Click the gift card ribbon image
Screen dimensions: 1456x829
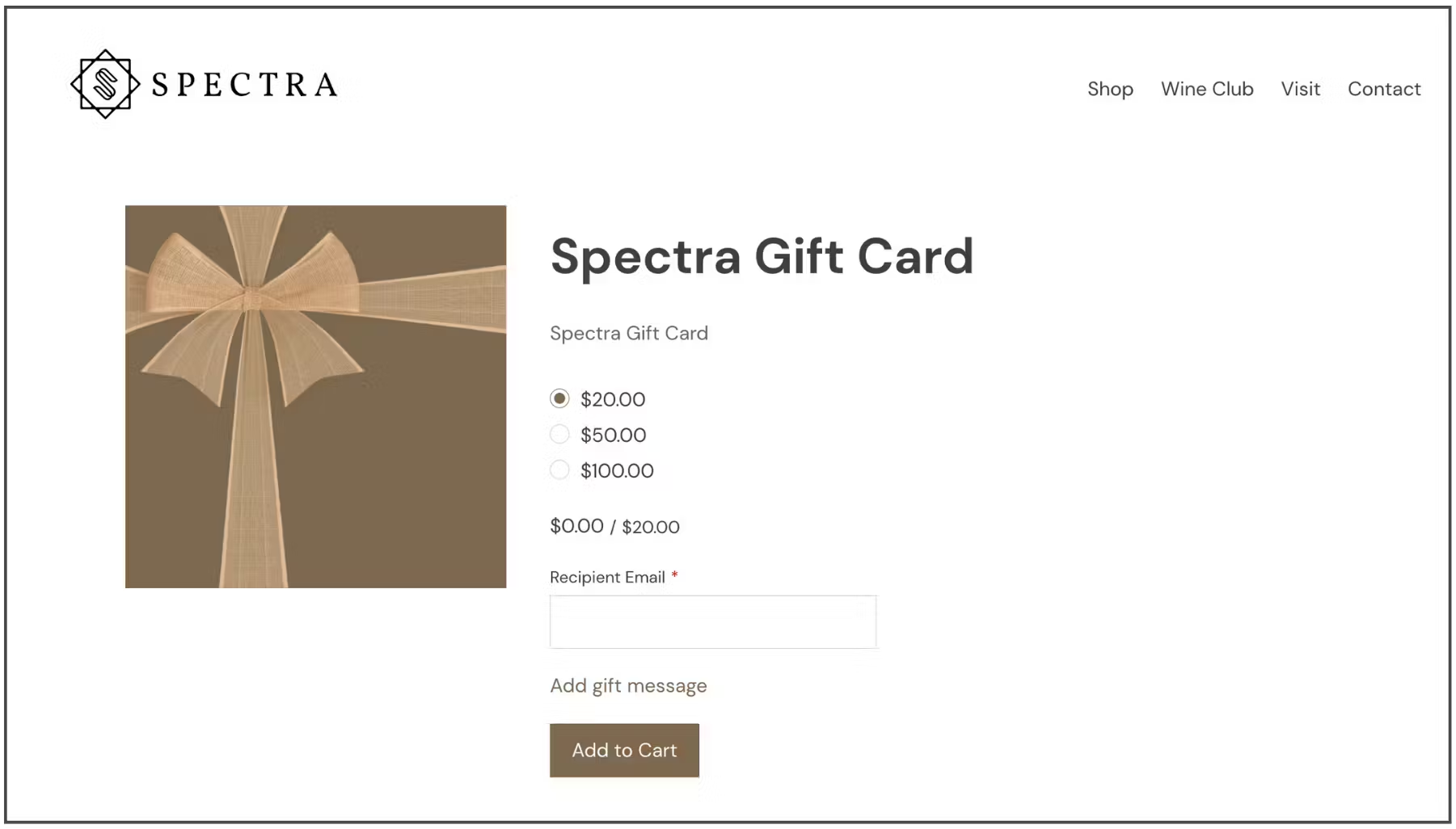tap(315, 396)
